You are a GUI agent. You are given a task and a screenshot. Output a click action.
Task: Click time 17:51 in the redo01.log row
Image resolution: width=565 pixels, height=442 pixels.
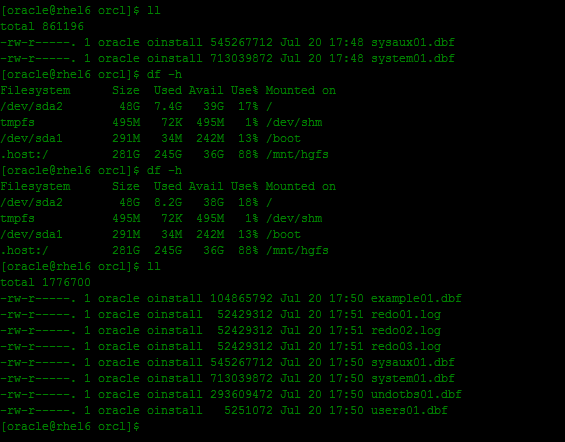coord(346,314)
